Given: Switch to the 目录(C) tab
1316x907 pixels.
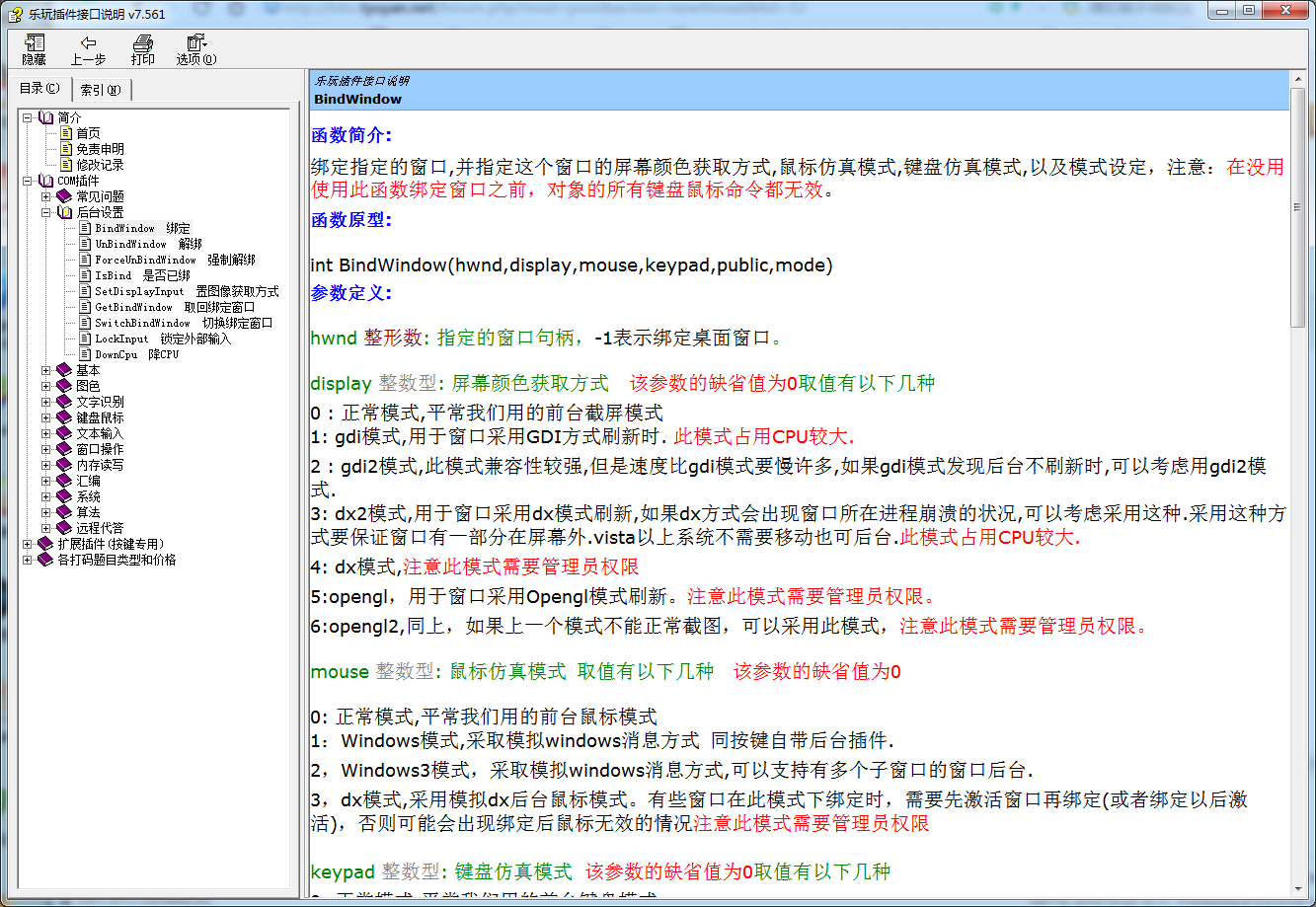Looking at the screenshot, I should click(x=39, y=88).
